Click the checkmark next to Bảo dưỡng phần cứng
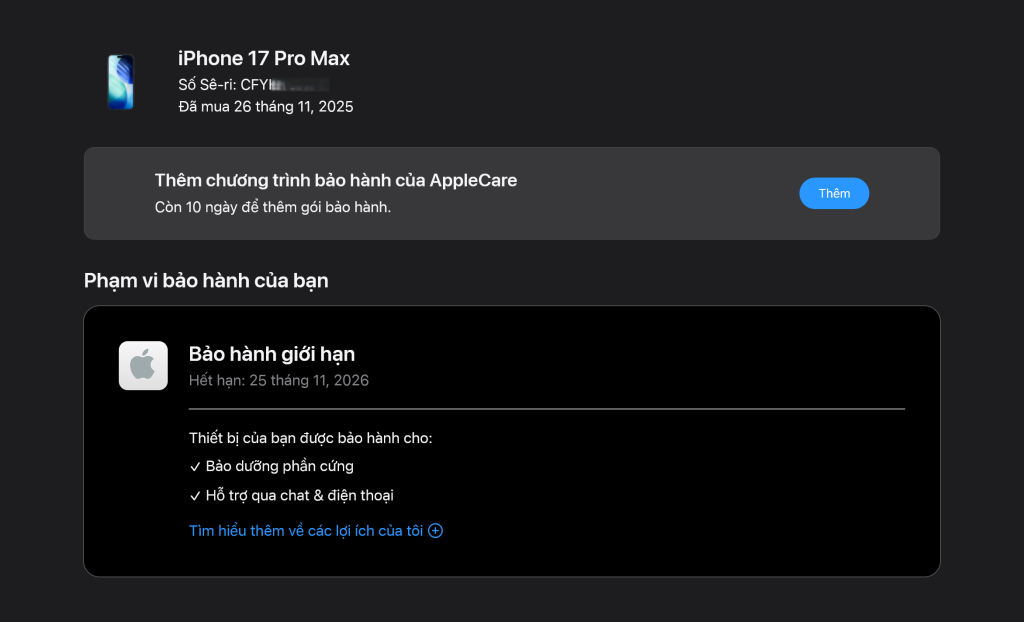This screenshot has height=622, width=1024. click(x=195, y=466)
